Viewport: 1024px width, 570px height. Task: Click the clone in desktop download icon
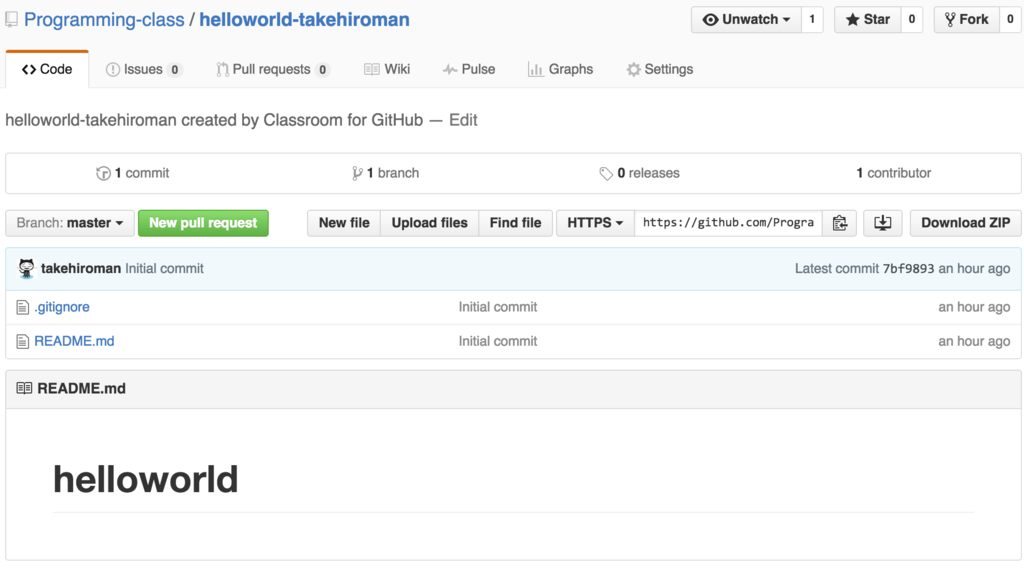click(882, 223)
